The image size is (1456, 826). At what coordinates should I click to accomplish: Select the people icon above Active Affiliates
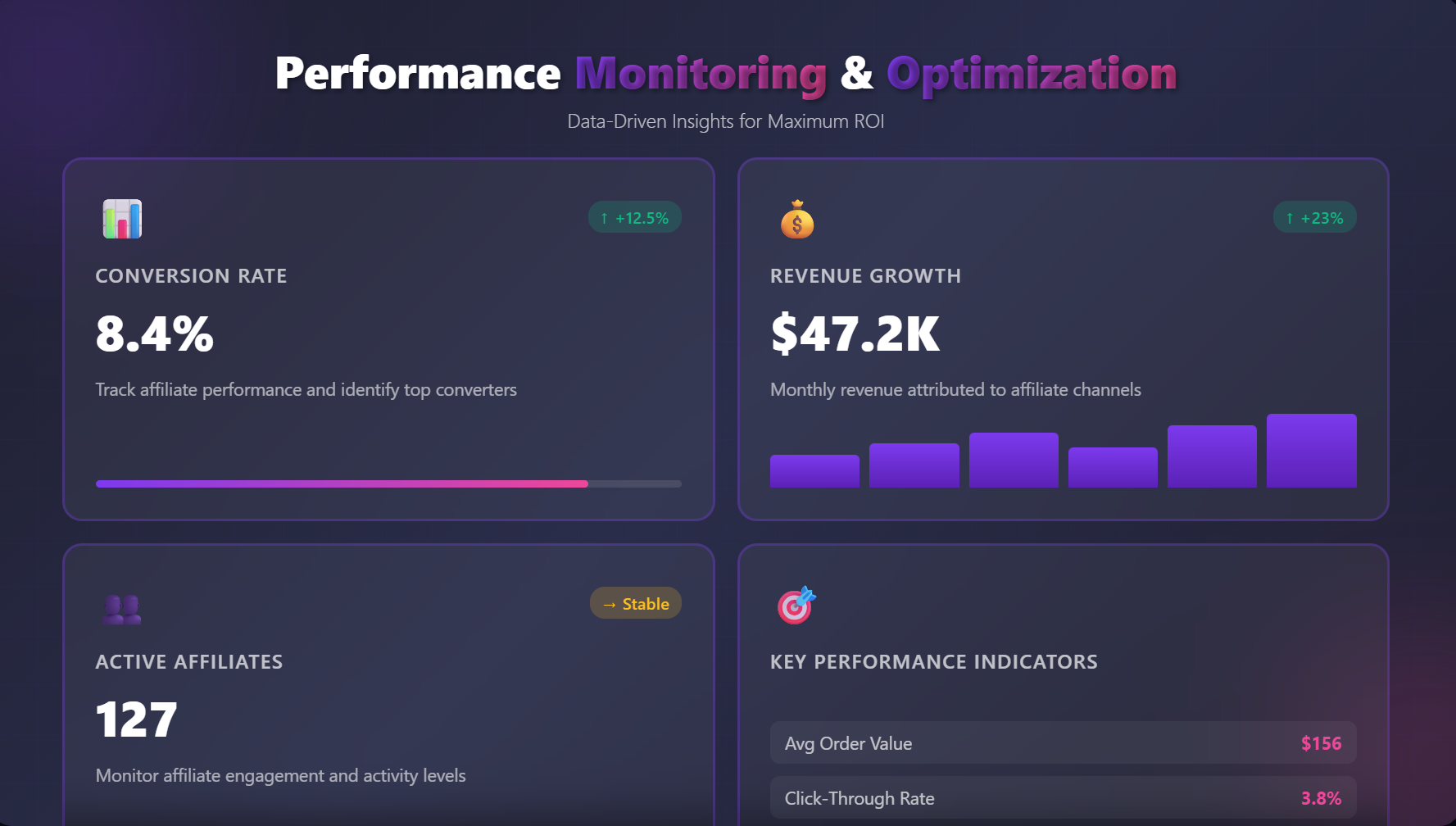point(122,609)
